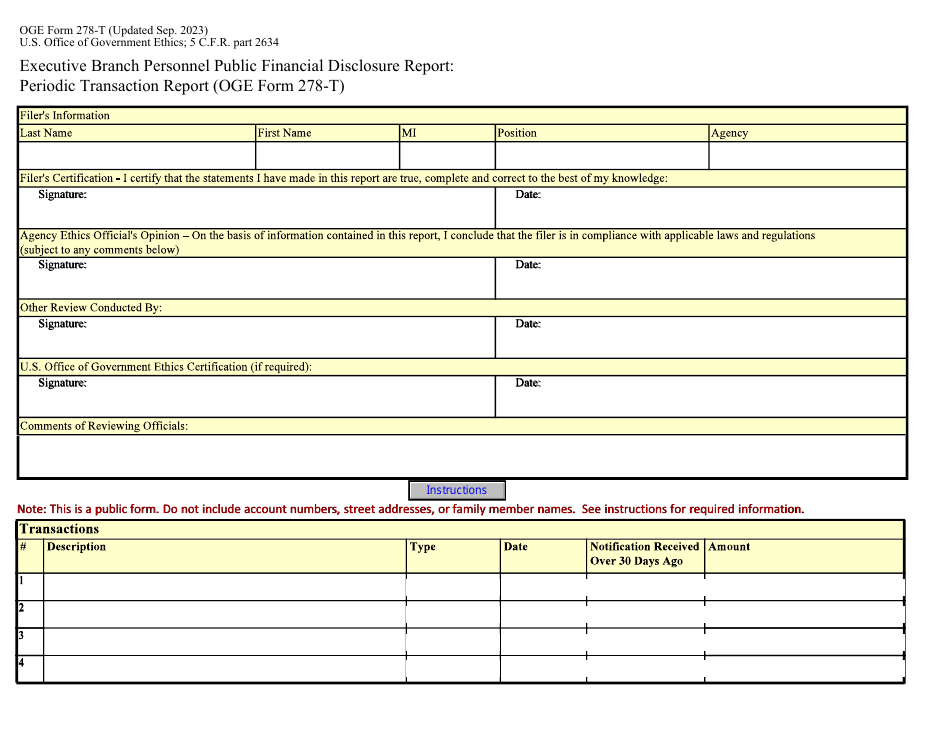Click the Date field for transaction 2
The image size is (950, 735).
click(543, 614)
